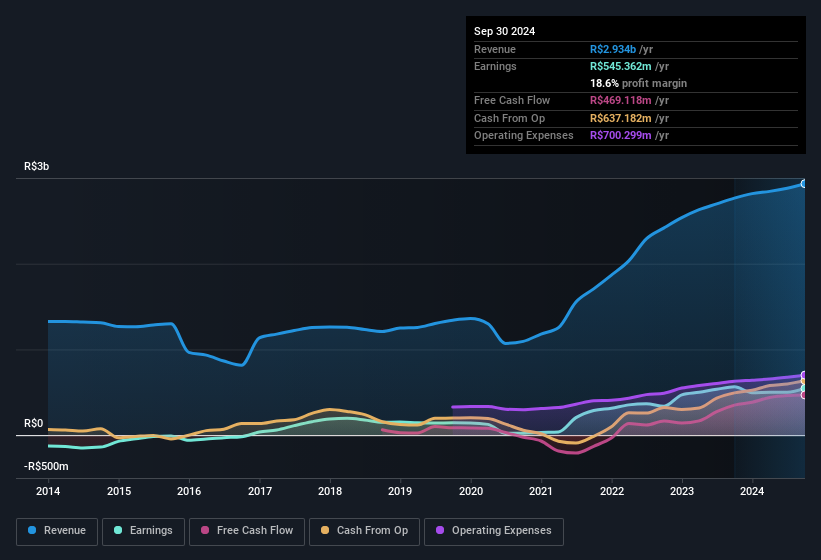Click the R$2.934b revenue value in tooltip
This screenshot has height=560, width=821.
tap(615, 49)
